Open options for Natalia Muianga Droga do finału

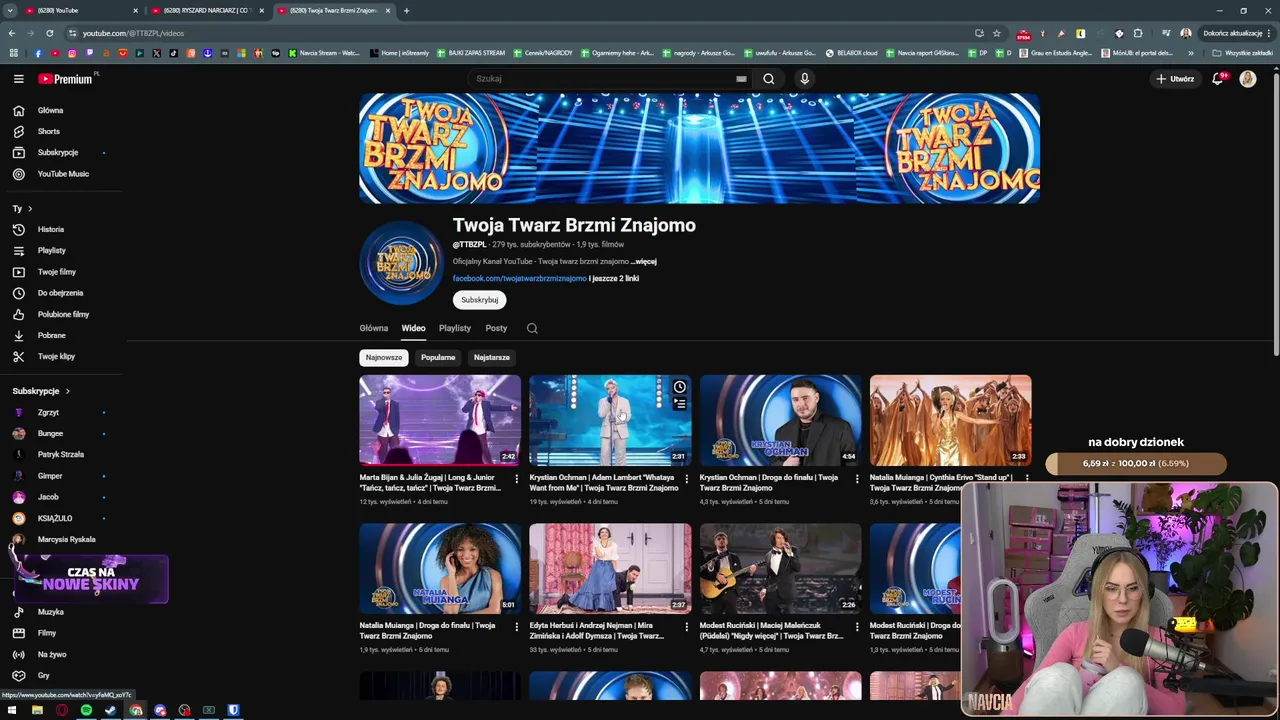click(x=517, y=627)
